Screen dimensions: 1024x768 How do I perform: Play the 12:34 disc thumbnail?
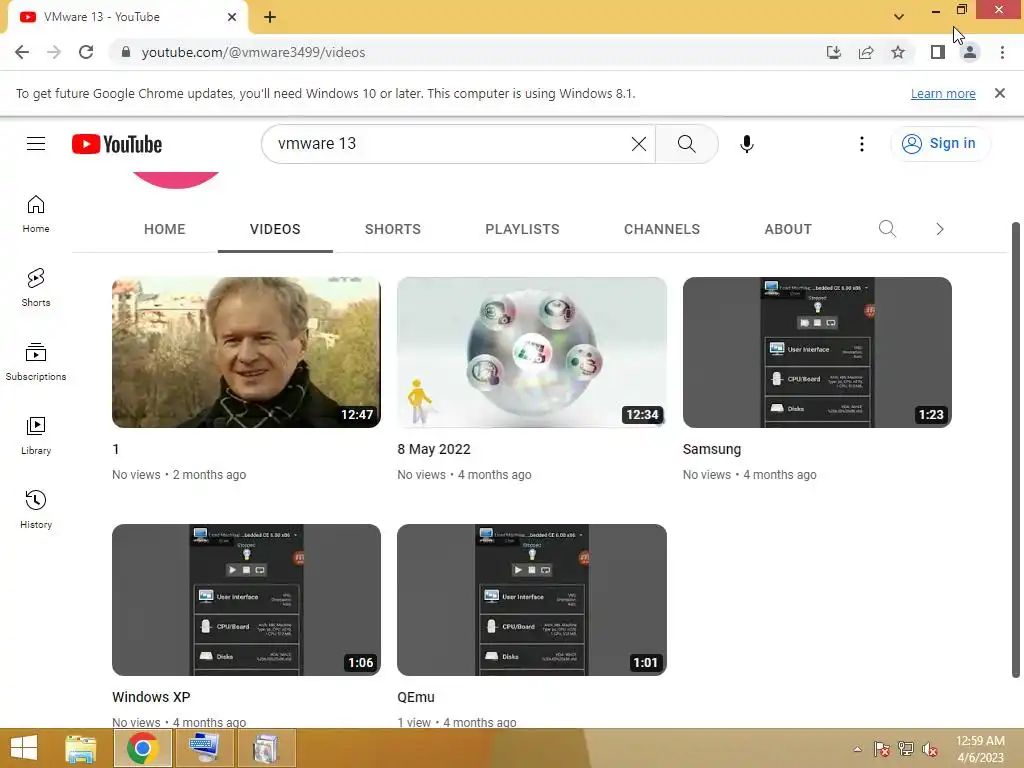pyautogui.click(x=532, y=353)
